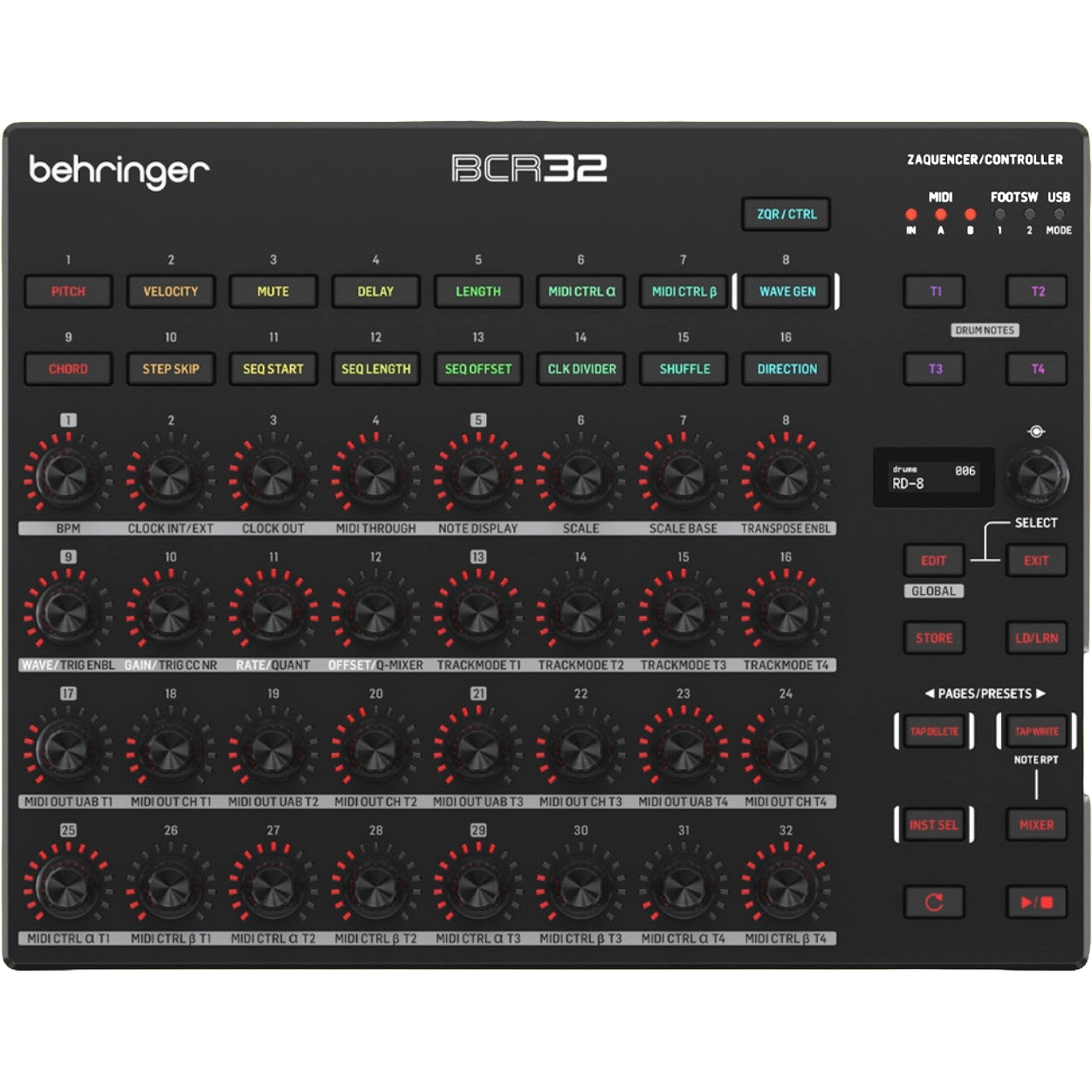Open the MIXER button
Screen dimensions: 1092x1092
(1036, 825)
